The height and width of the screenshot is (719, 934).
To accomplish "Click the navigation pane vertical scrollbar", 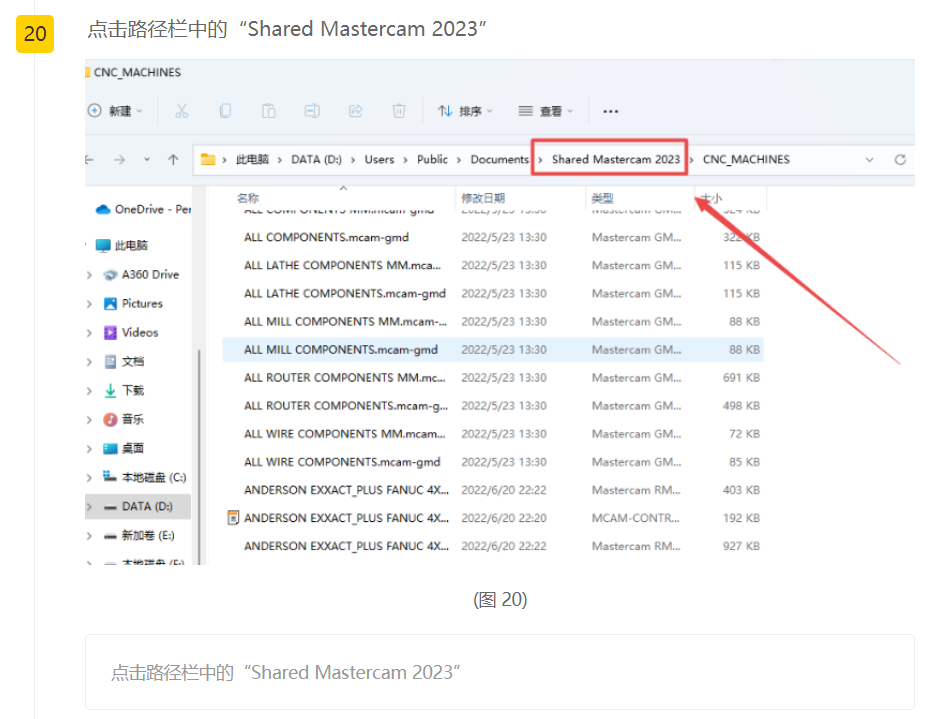I will tap(199, 456).
